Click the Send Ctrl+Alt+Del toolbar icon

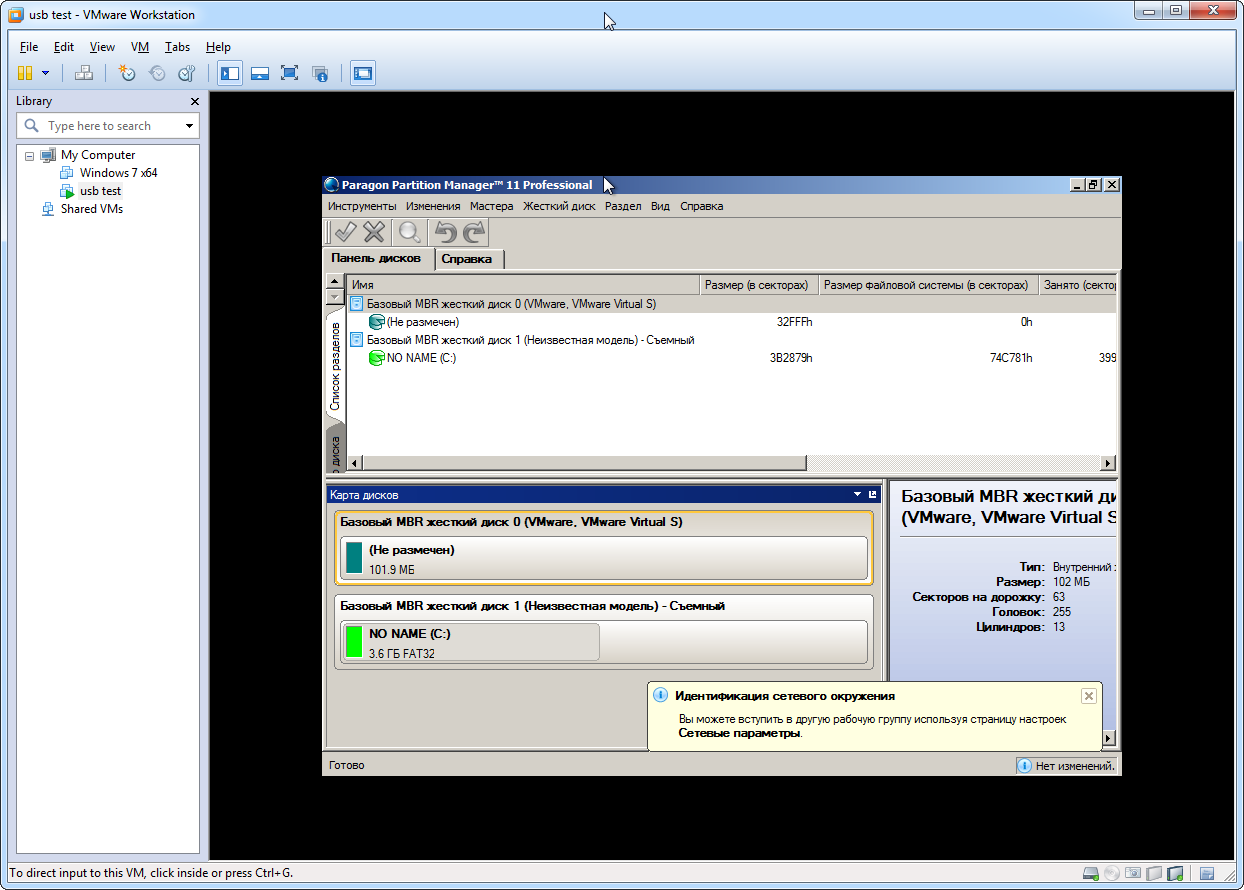click(x=84, y=73)
